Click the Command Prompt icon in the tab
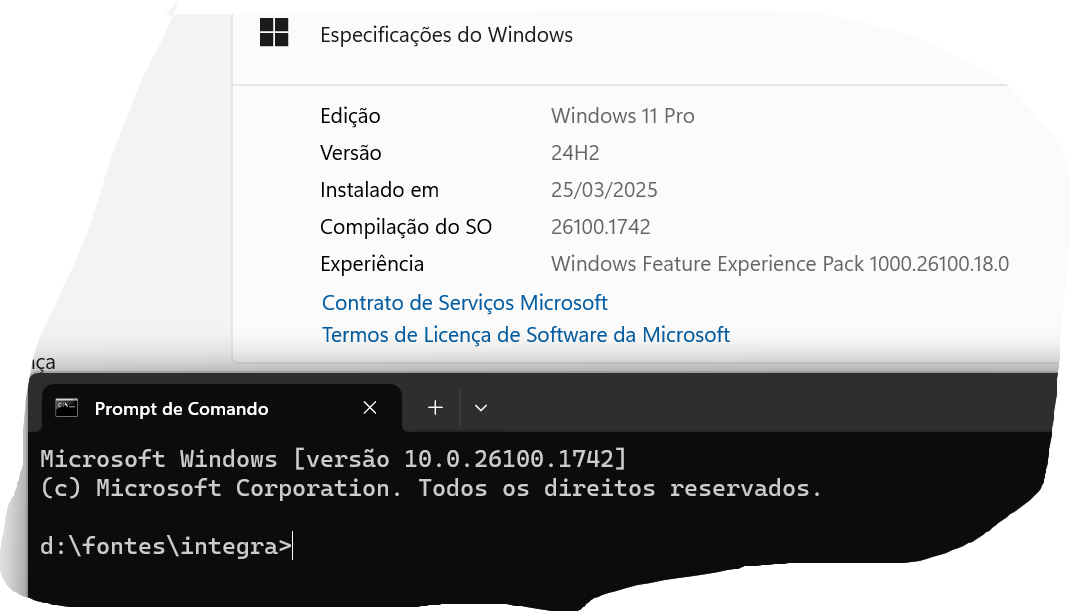The image size is (1070, 611). (x=66, y=408)
